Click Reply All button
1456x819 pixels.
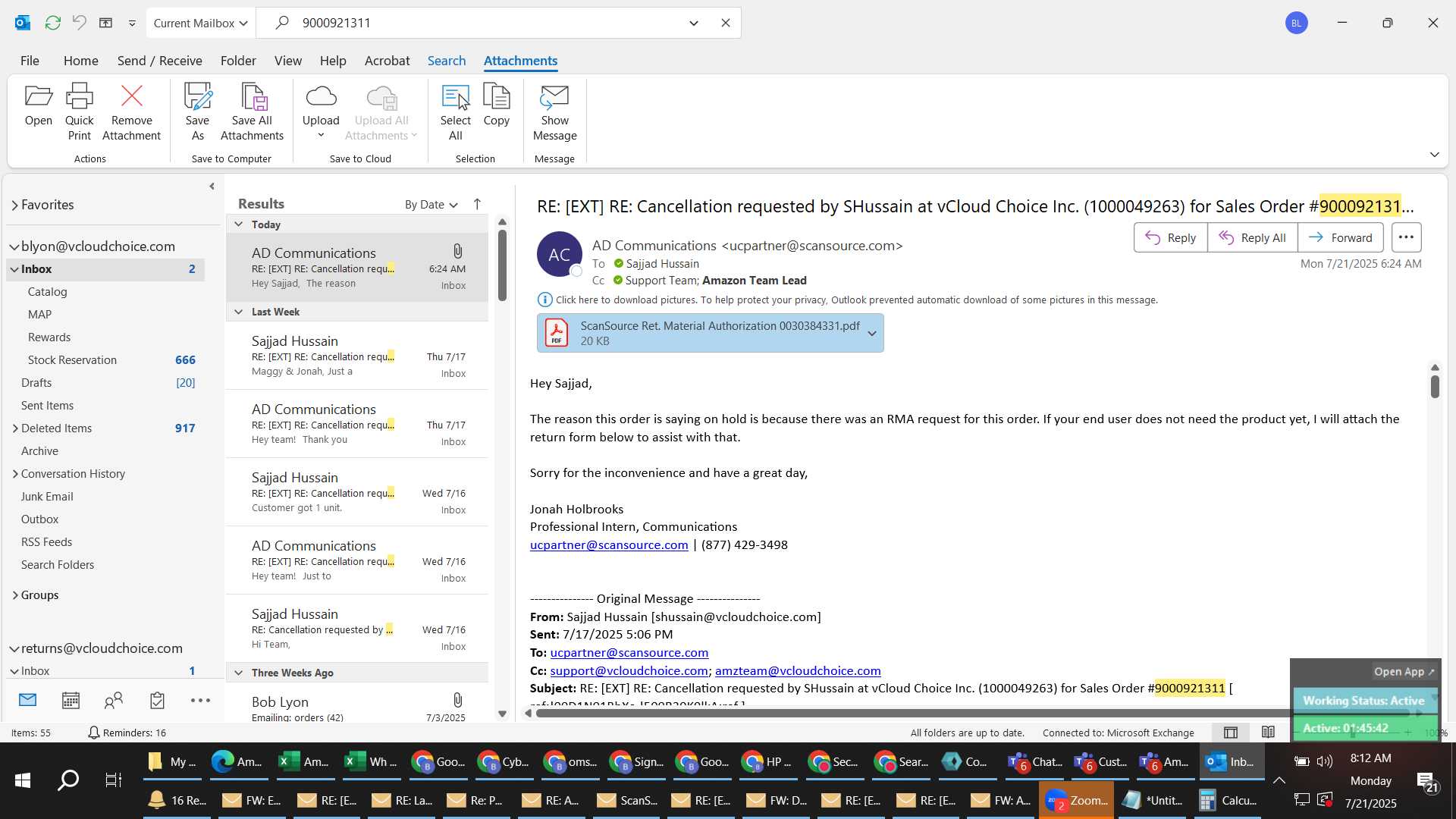1252,237
